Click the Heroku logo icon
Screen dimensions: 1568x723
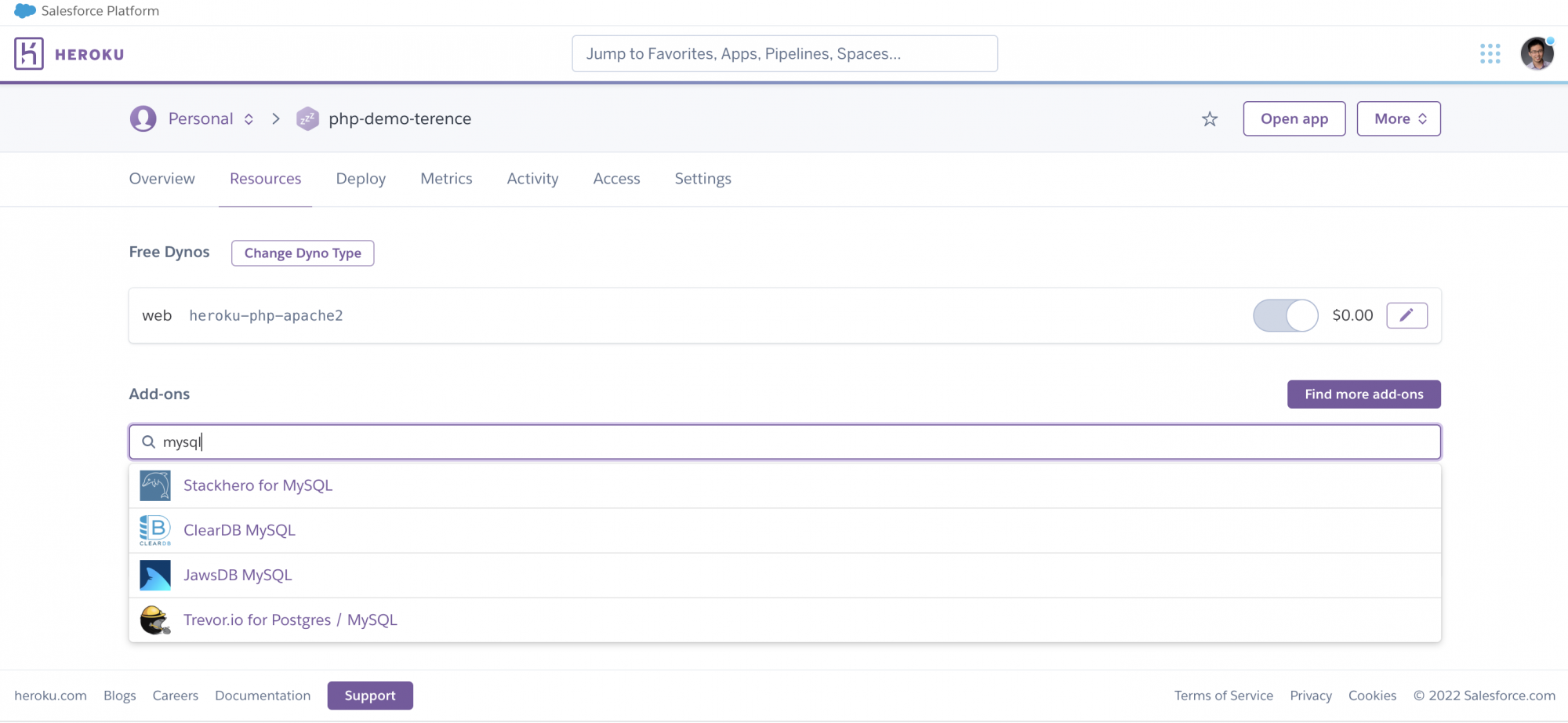pos(29,53)
